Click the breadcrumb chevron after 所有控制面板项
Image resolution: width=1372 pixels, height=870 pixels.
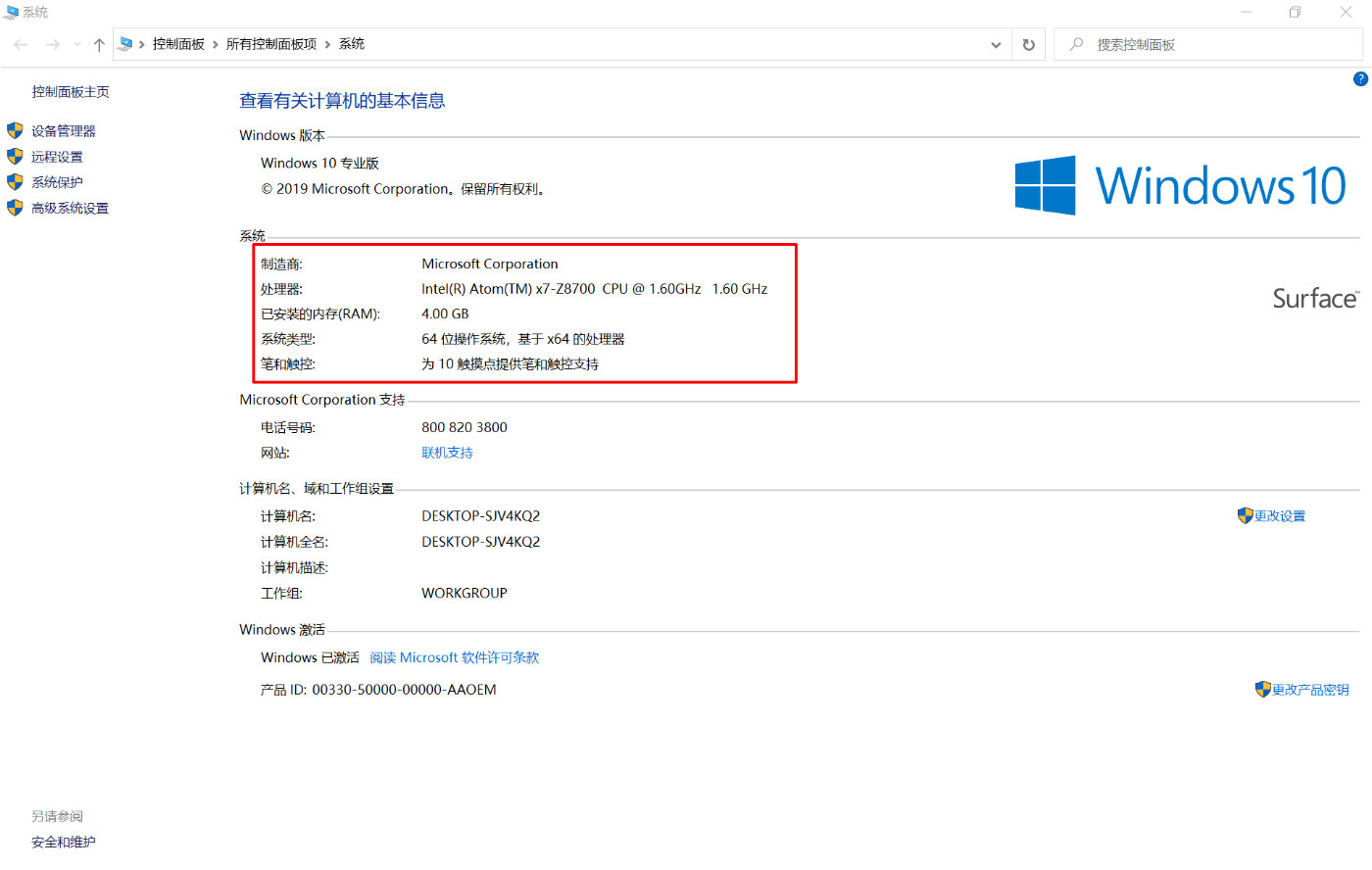(x=327, y=44)
